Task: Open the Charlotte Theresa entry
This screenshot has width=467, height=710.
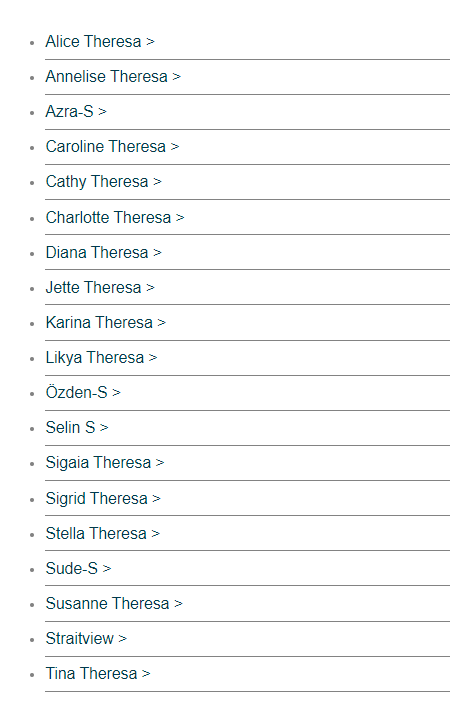Action: (x=115, y=217)
